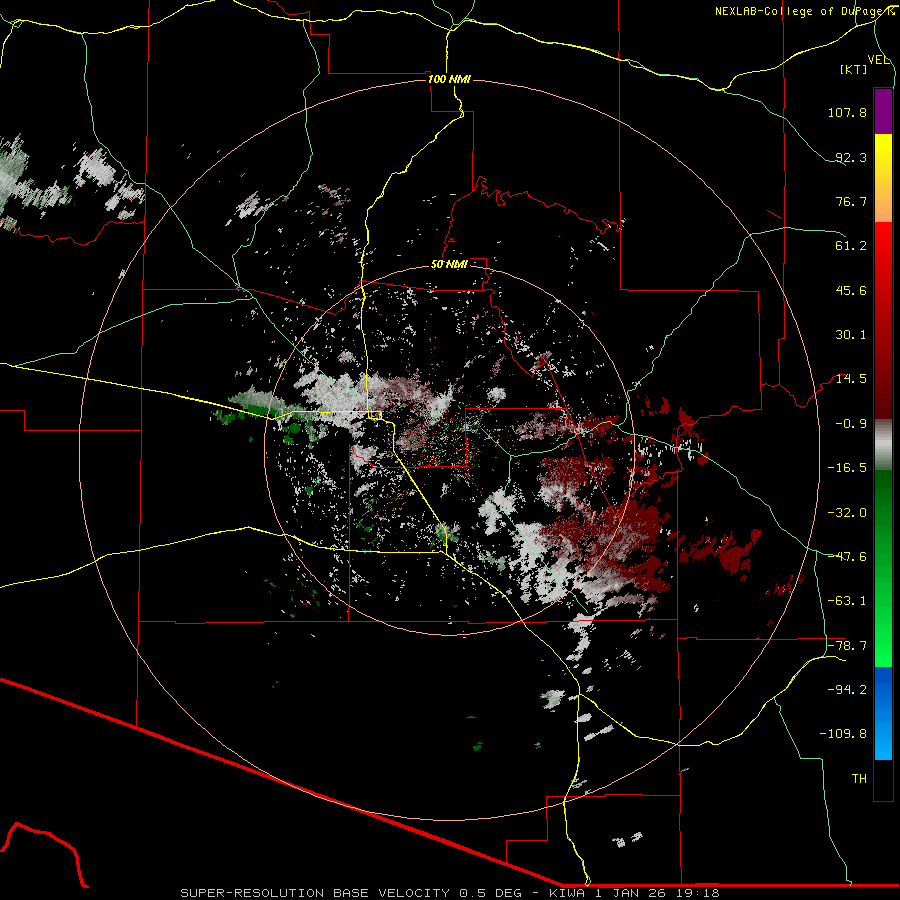Image resolution: width=900 pixels, height=900 pixels.
Task: Click the 14.5 velocity scale value
Action: point(851,379)
